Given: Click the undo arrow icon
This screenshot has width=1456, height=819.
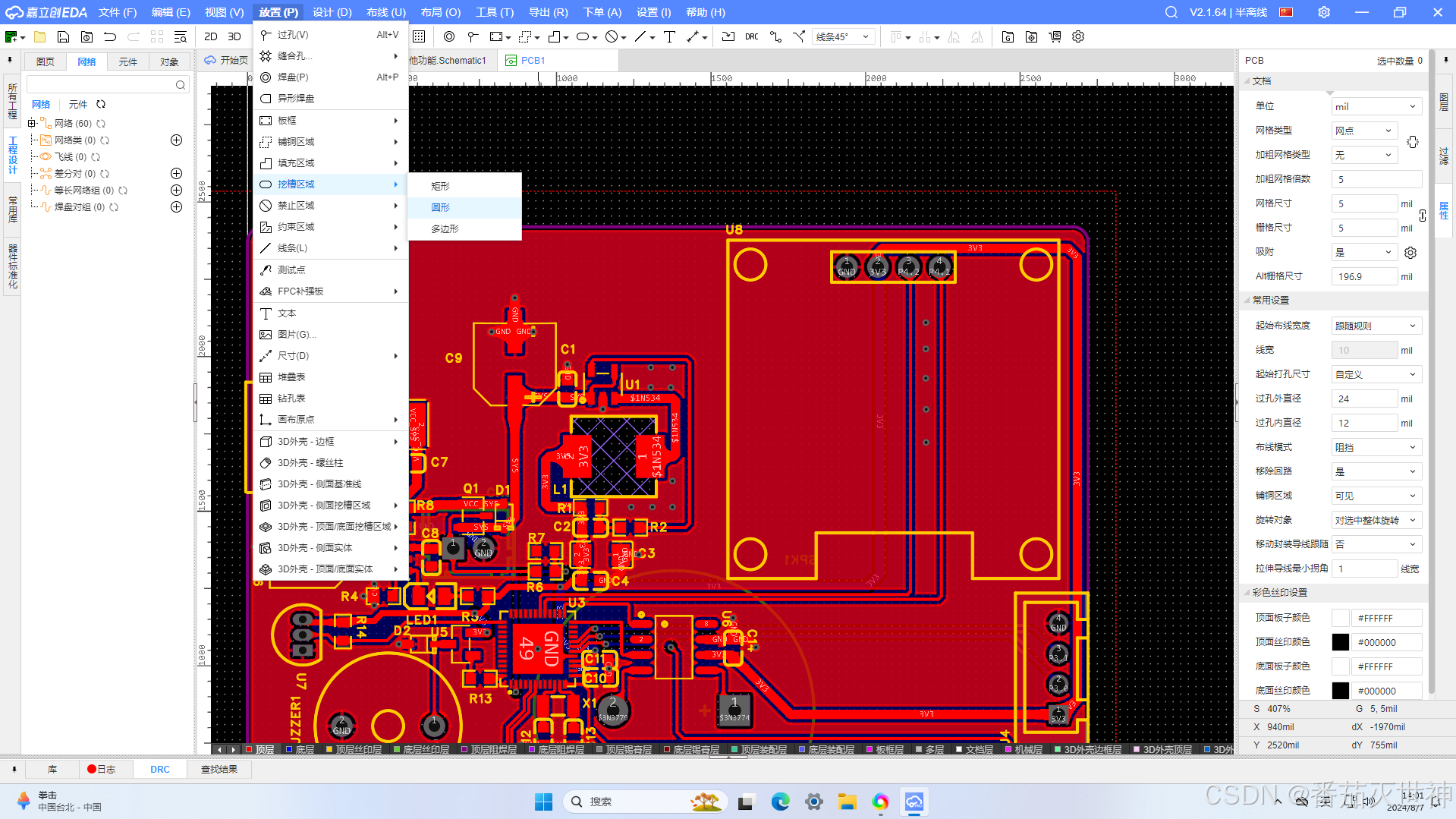Looking at the screenshot, I should click(x=110, y=36).
